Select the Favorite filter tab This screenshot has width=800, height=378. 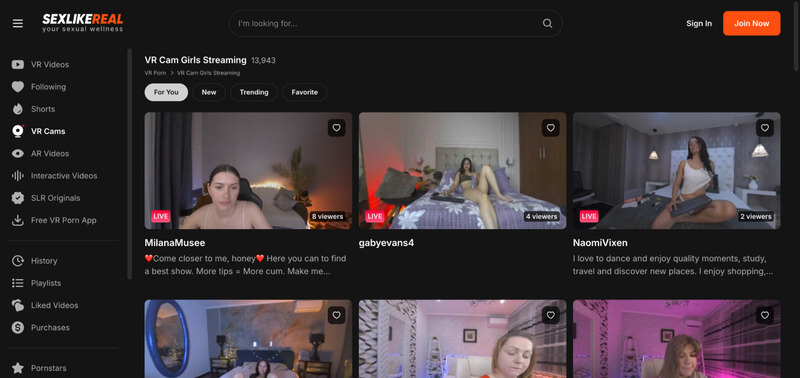[305, 92]
